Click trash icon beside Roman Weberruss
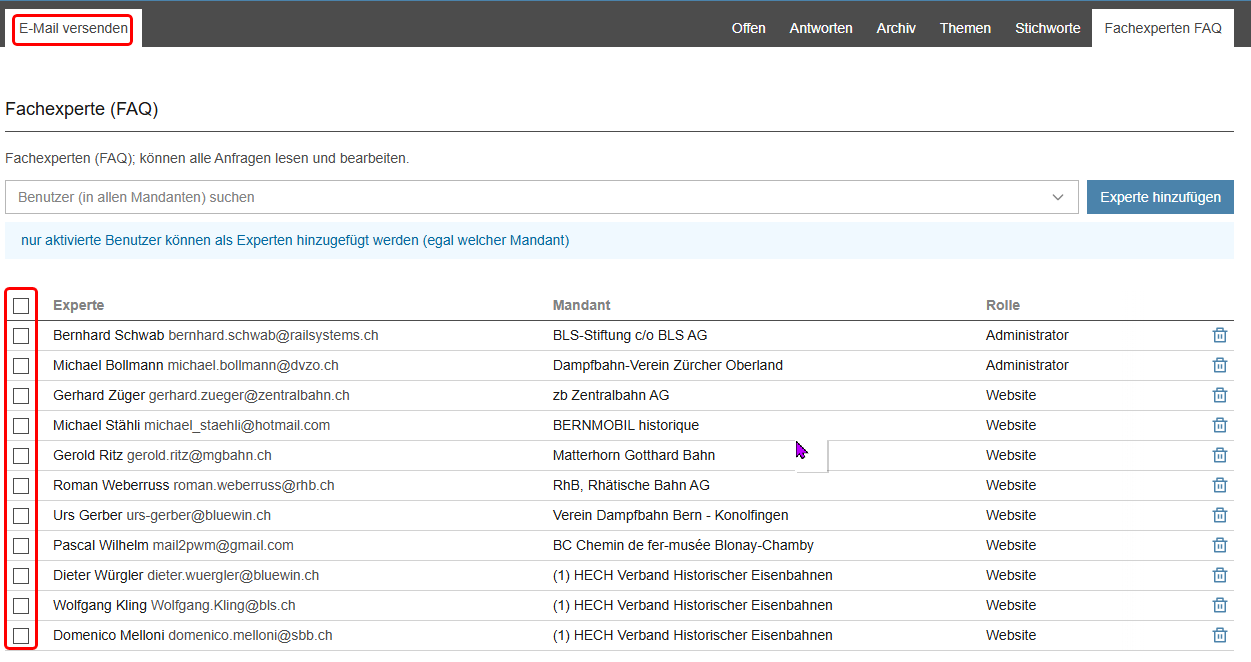This screenshot has width=1251, height=662. [1219, 485]
